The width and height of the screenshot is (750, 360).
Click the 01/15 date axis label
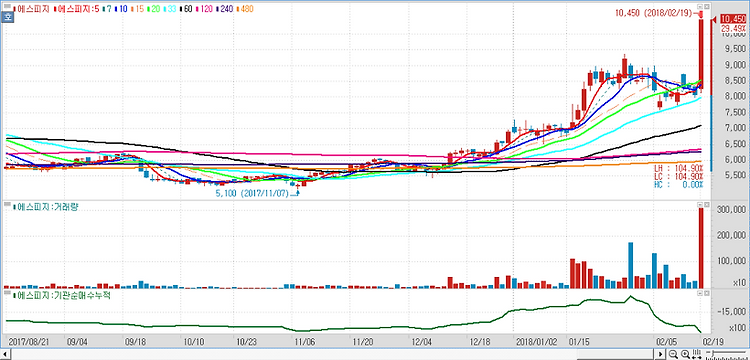pos(579,342)
